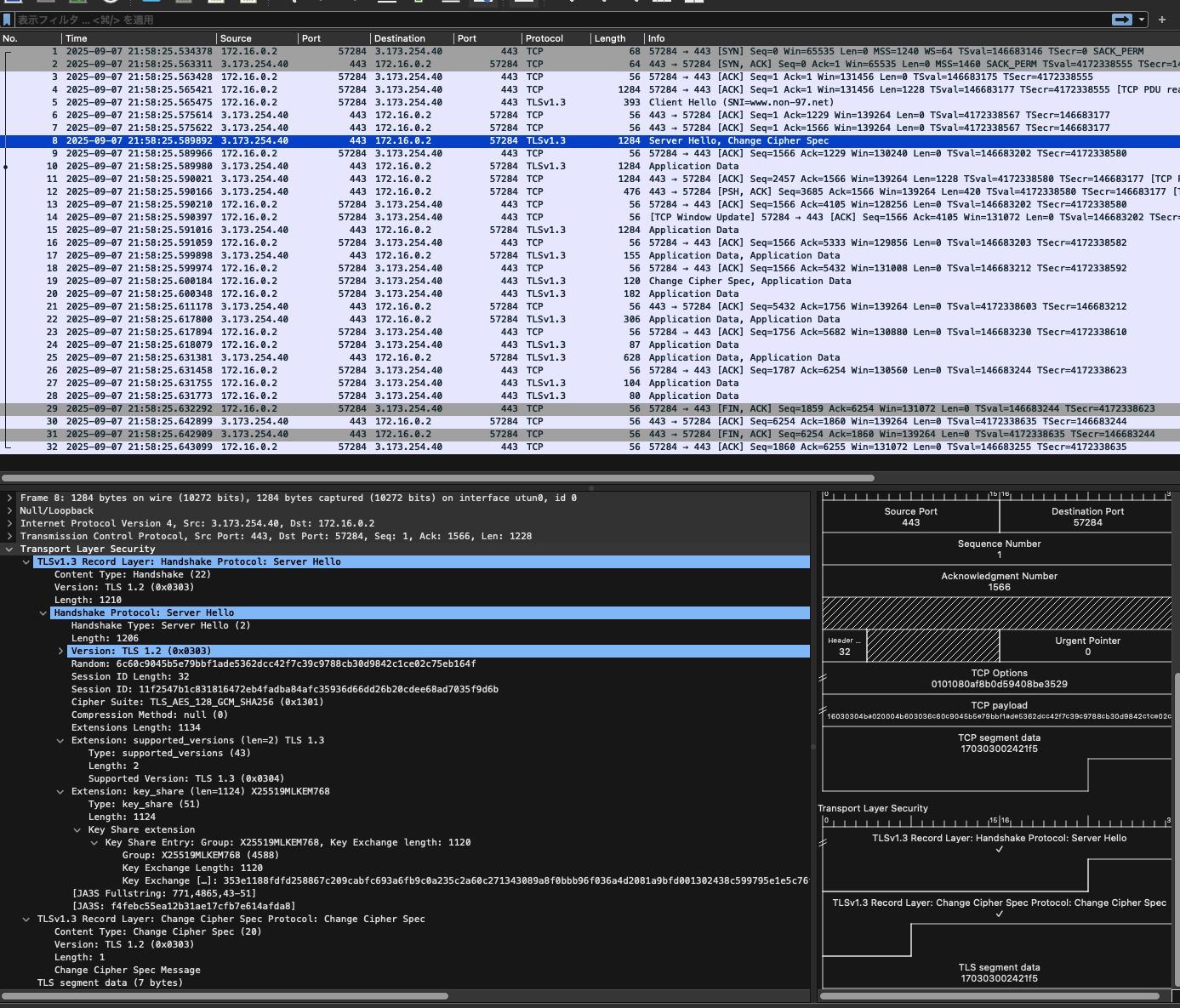Viewport: 1180px width, 1008px height.
Task: Sort packets by the Source column header
Action: click(x=257, y=38)
